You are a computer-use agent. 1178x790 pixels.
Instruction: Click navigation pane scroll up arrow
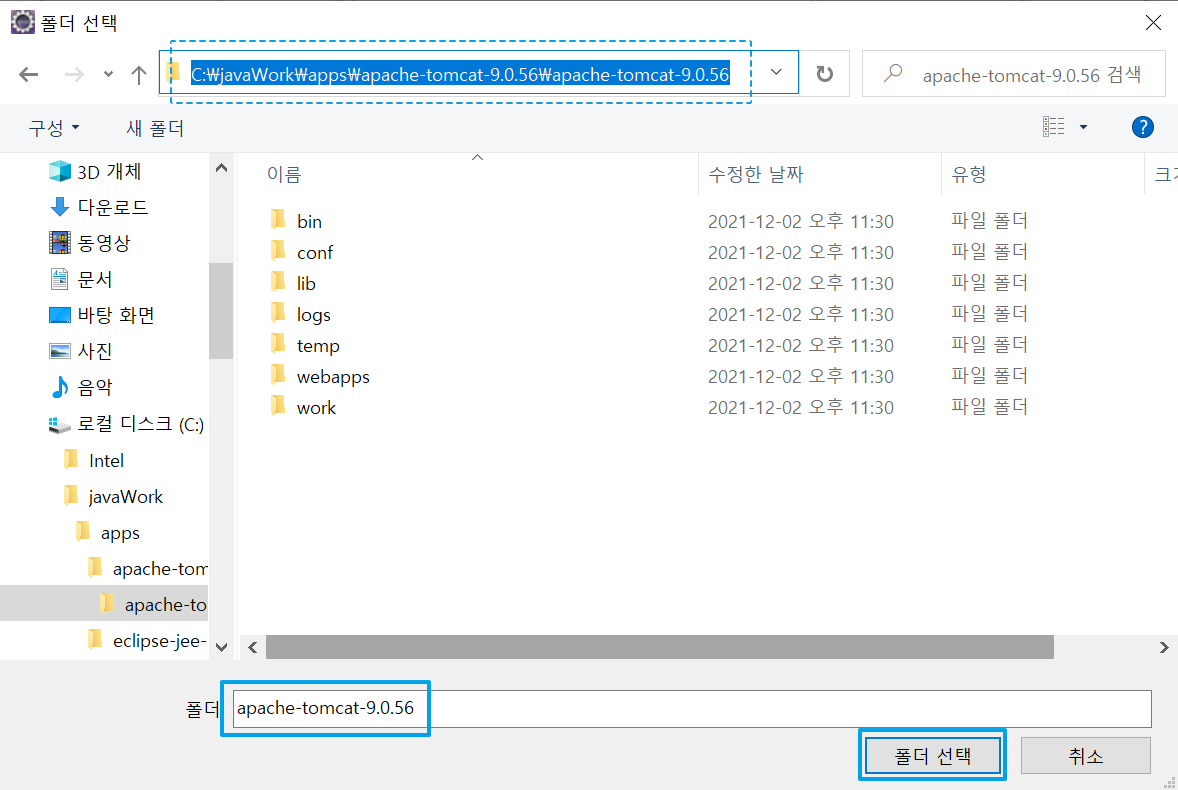(x=221, y=168)
